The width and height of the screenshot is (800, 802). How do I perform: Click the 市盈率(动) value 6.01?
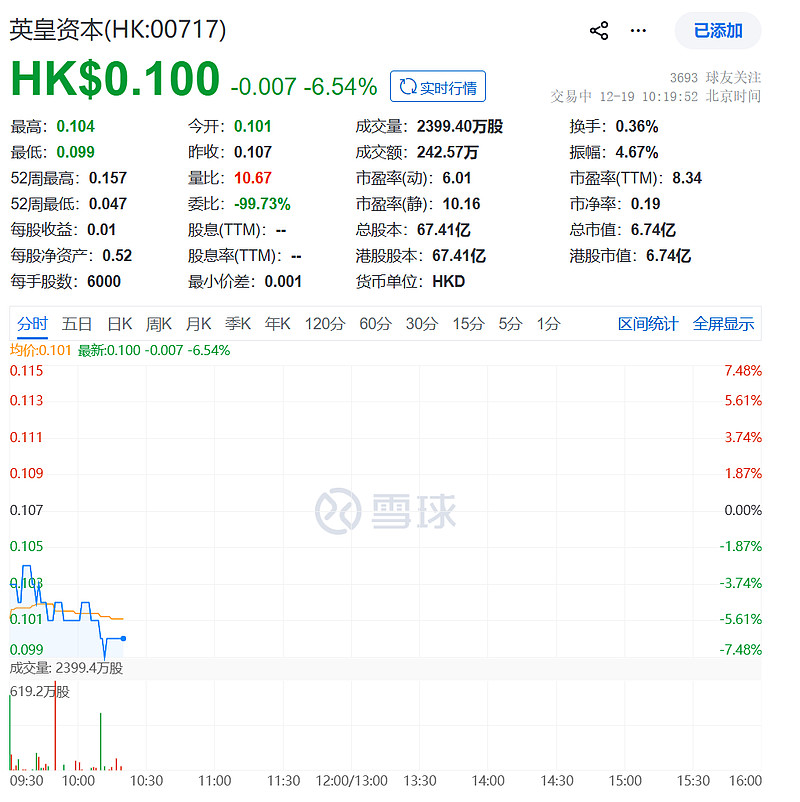click(x=457, y=178)
